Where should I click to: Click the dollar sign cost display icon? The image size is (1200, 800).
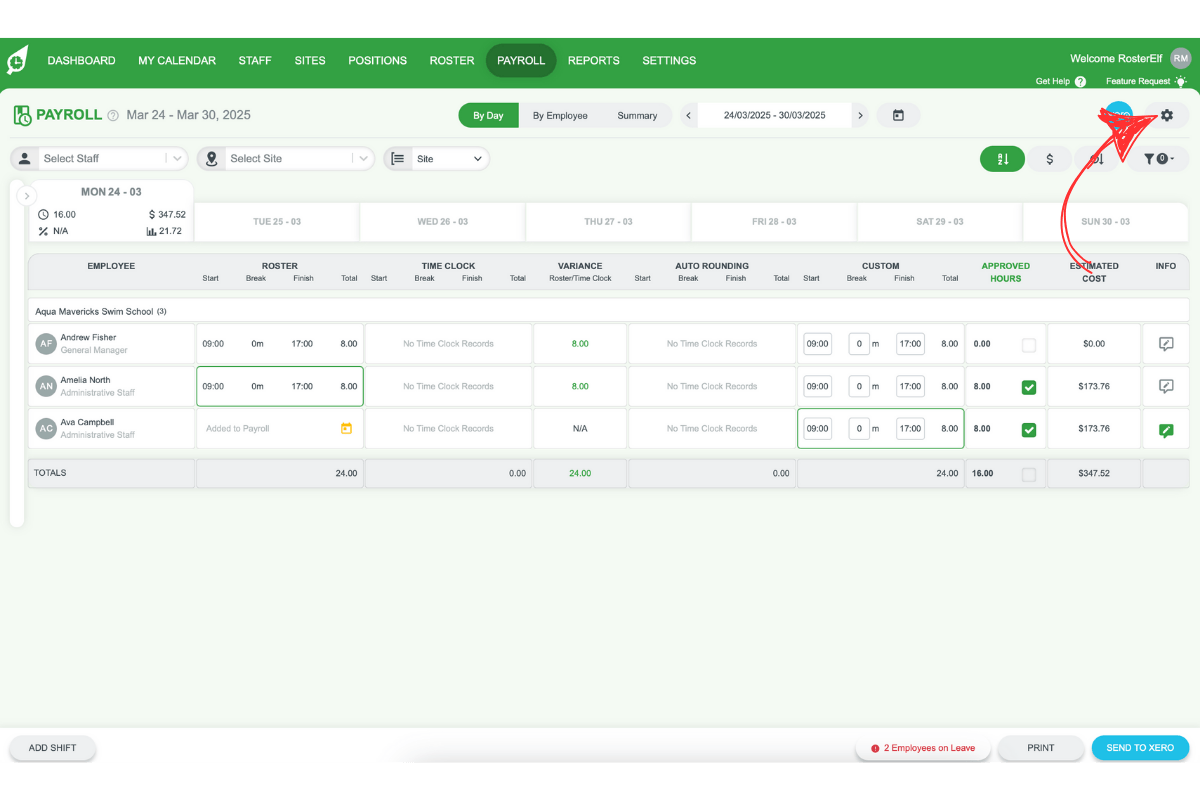pos(1050,158)
